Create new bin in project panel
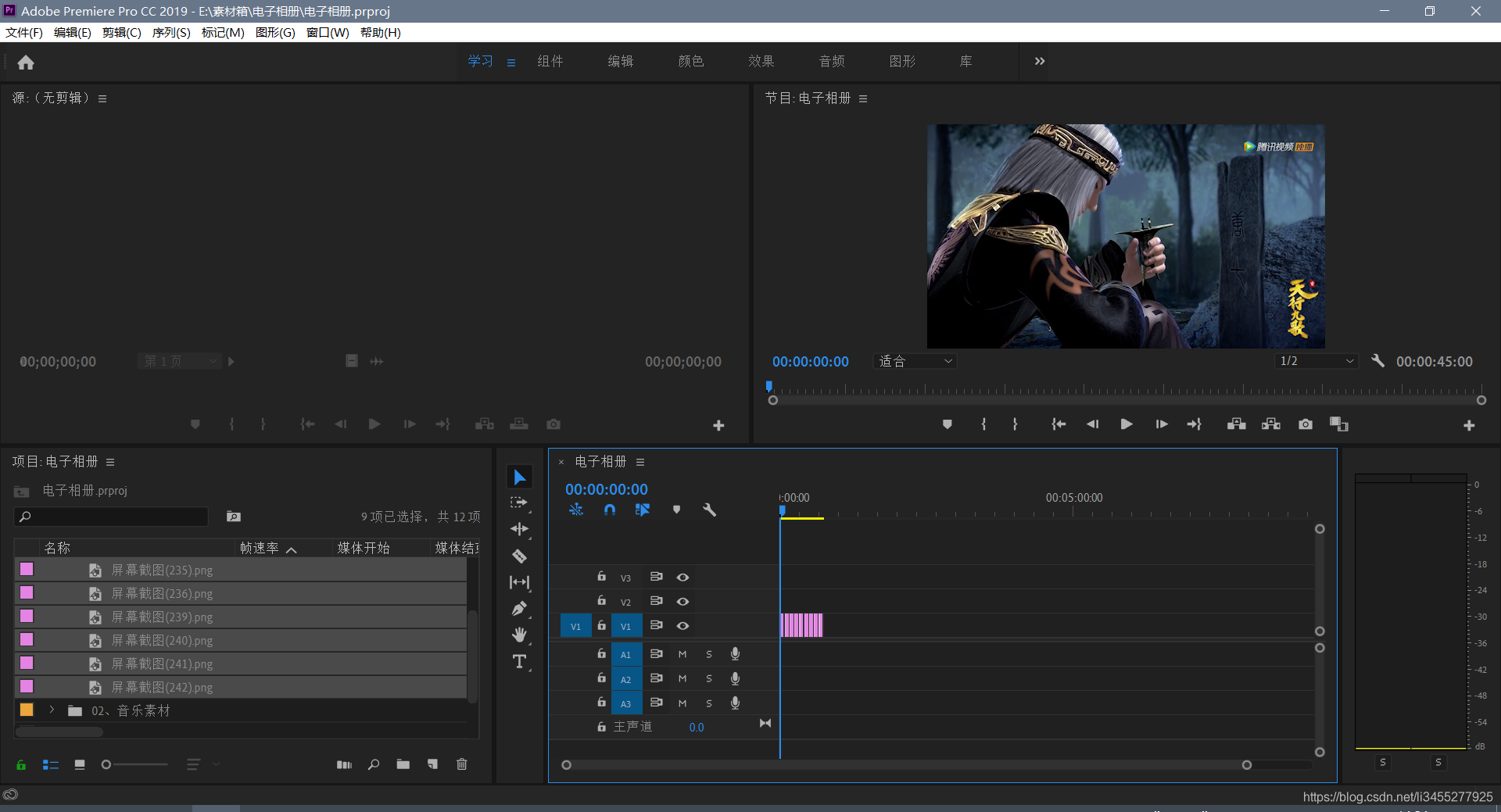The height and width of the screenshot is (812, 1501). tap(403, 764)
